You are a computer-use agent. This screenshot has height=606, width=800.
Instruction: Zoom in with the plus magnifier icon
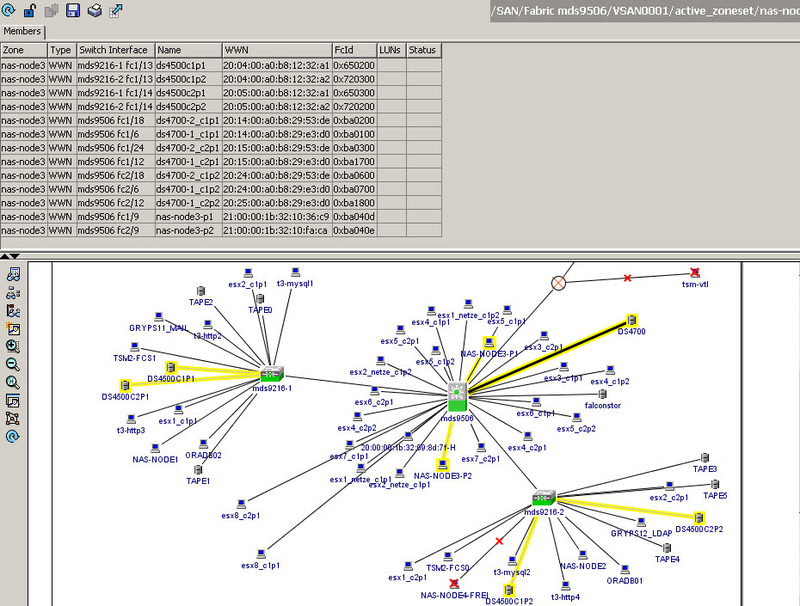click(13, 346)
